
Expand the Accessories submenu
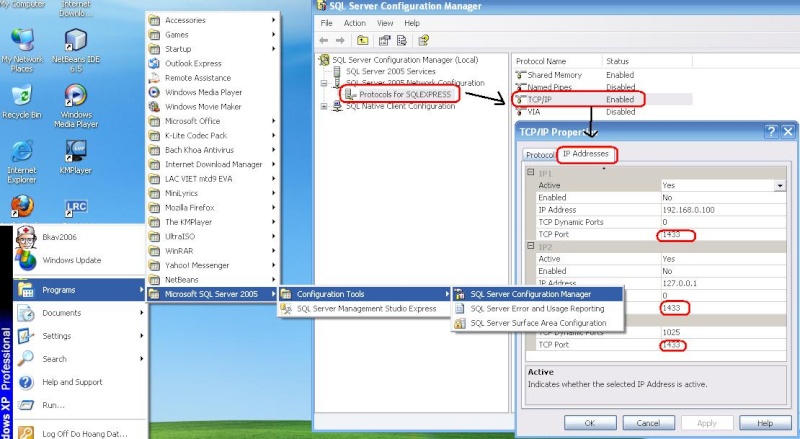click(213, 20)
